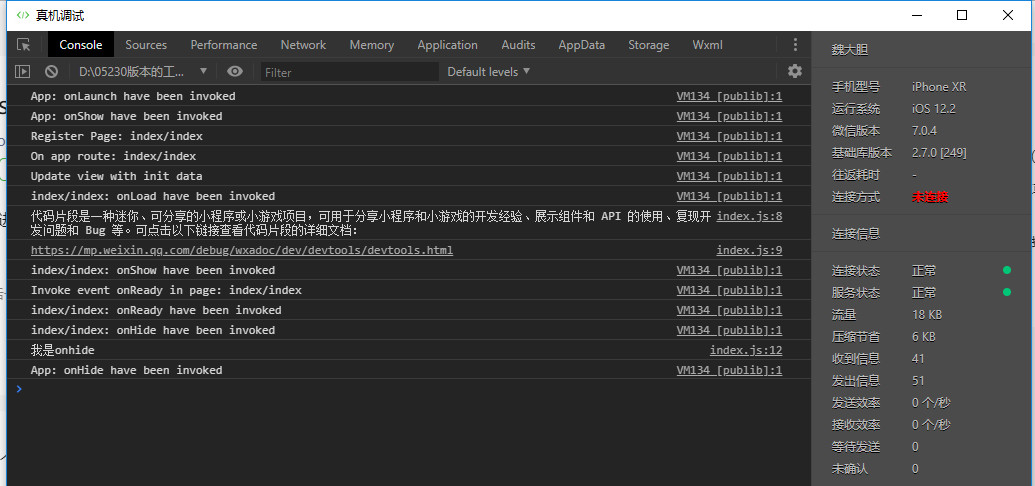This screenshot has height=486, width=1035.
Task: Open VM134 source link for App onLaunch
Action: (729, 97)
